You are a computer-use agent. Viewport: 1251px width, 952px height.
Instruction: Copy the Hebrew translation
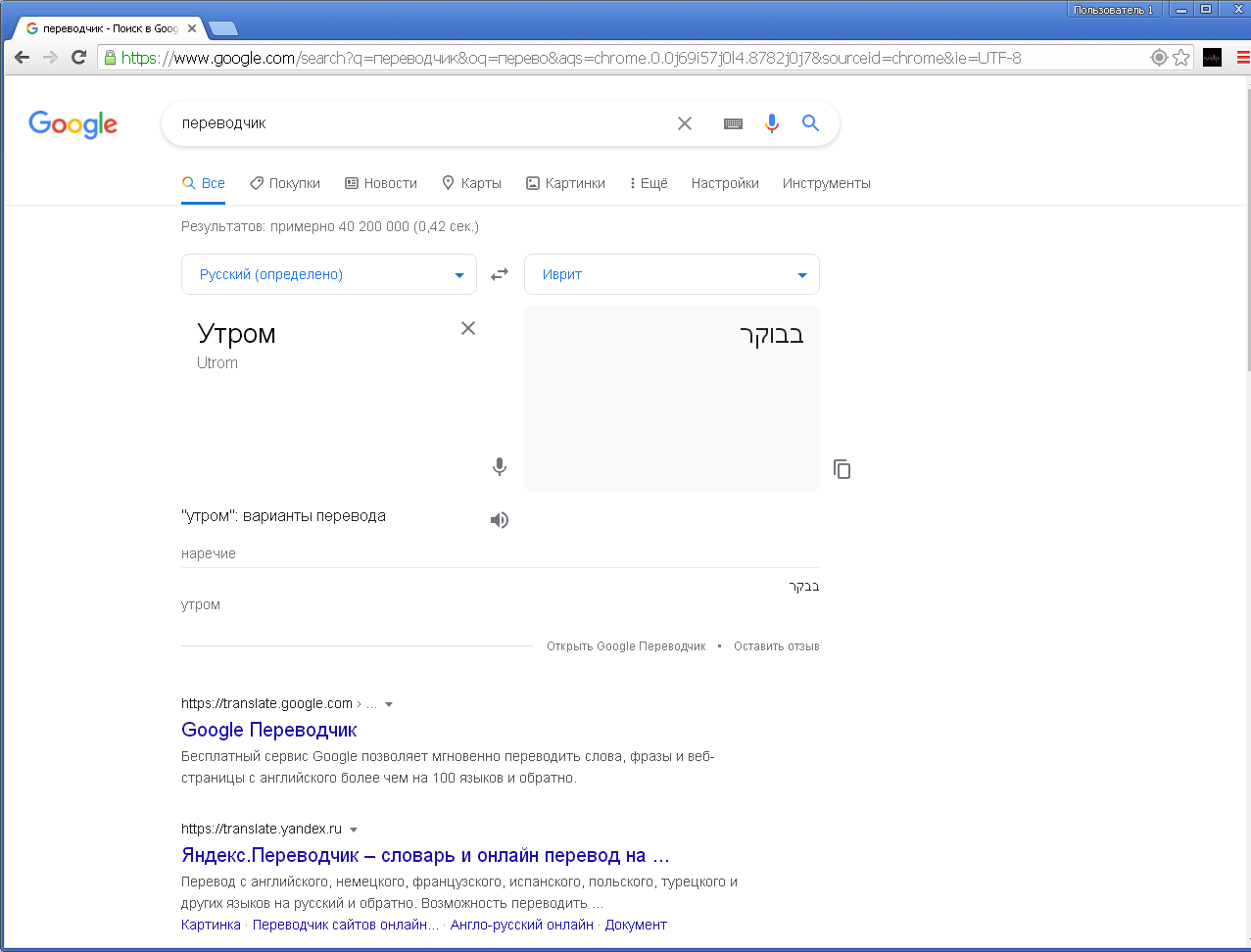(842, 469)
